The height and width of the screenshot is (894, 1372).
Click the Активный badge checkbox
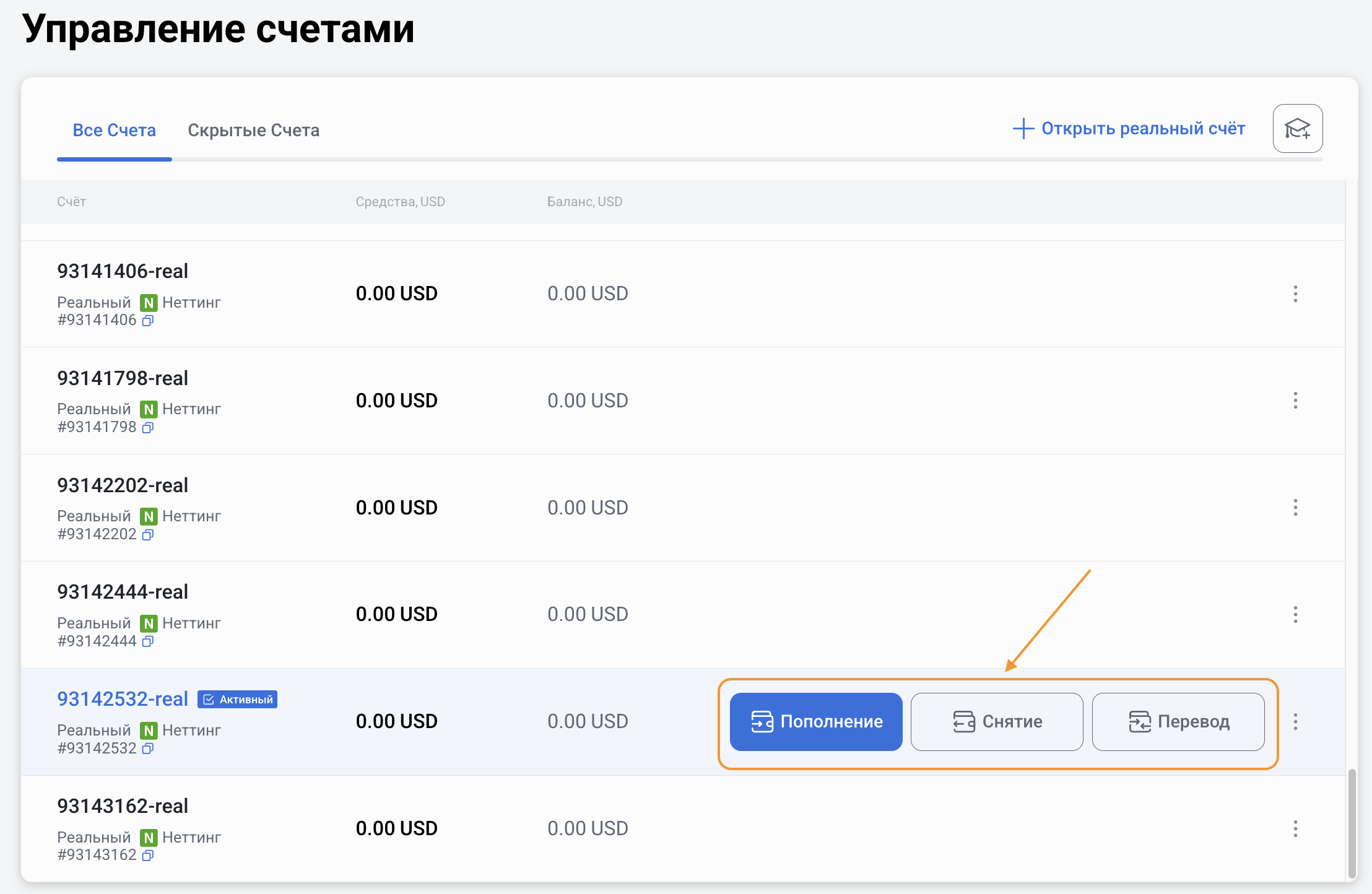click(x=209, y=700)
